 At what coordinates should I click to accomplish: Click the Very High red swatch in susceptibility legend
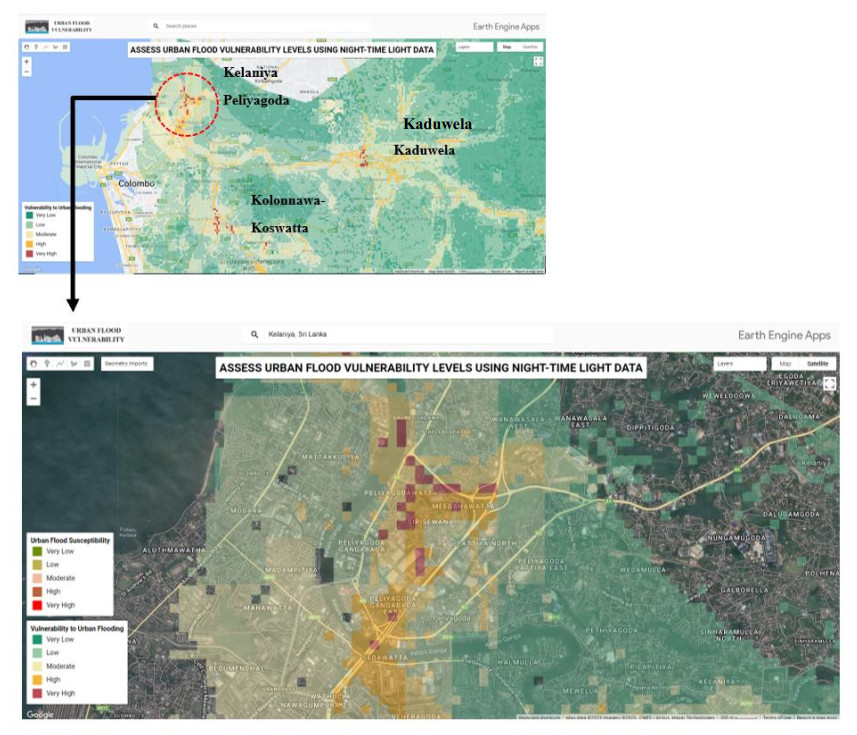click(x=38, y=606)
